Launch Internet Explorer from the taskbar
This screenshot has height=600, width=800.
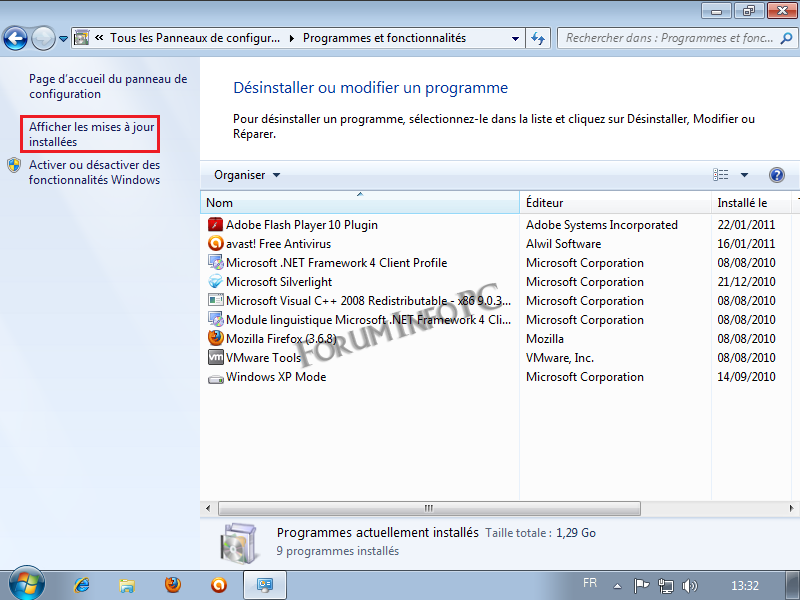(82, 585)
